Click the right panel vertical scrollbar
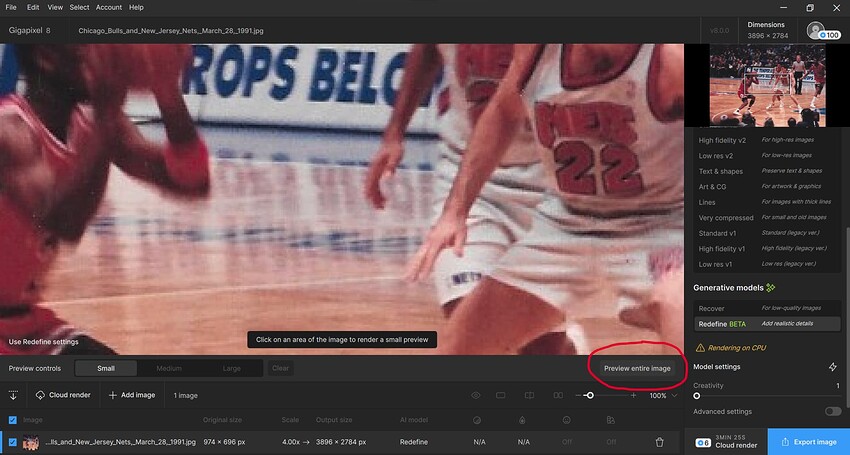Viewport: 850px width, 455px height. tap(847, 317)
